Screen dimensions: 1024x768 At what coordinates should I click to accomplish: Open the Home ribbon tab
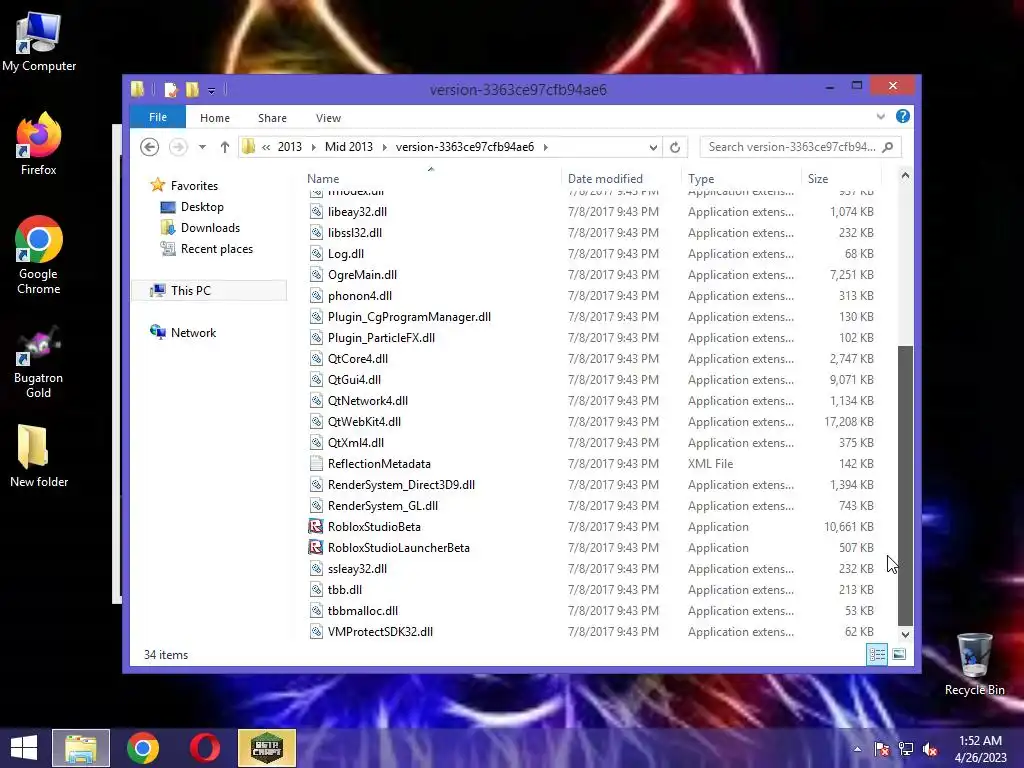pyautogui.click(x=215, y=118)
